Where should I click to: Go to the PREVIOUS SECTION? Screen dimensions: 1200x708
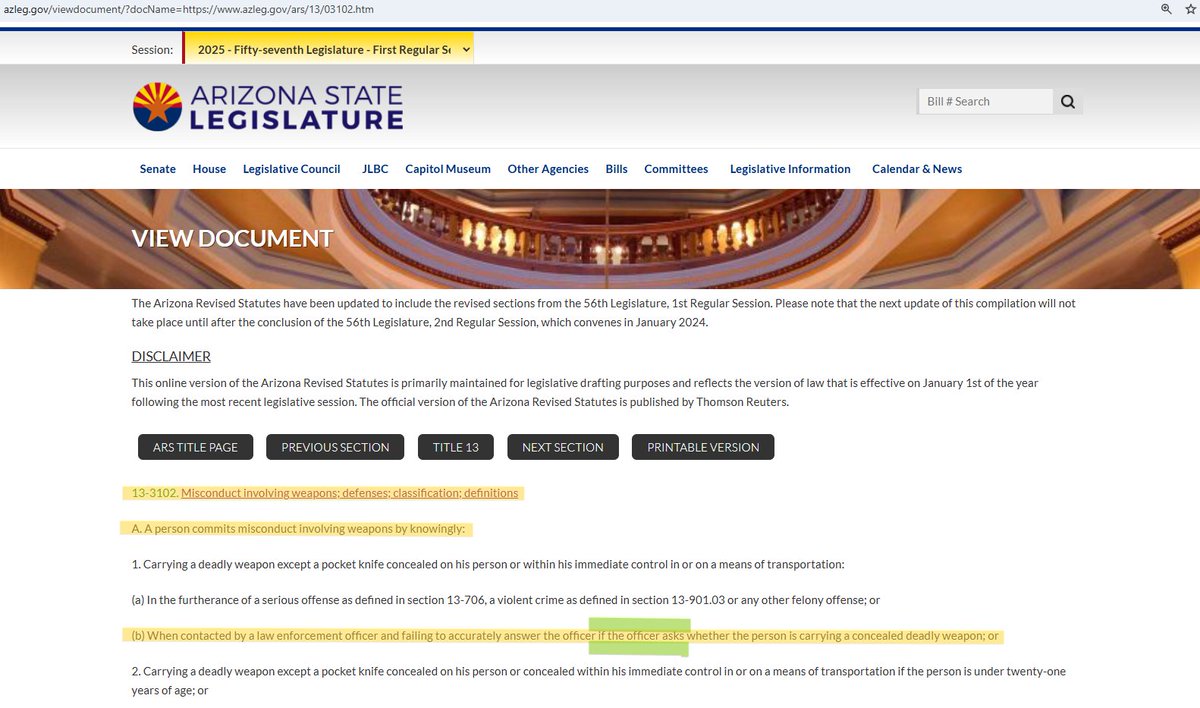pyautogui.click(x=335, y=447)
